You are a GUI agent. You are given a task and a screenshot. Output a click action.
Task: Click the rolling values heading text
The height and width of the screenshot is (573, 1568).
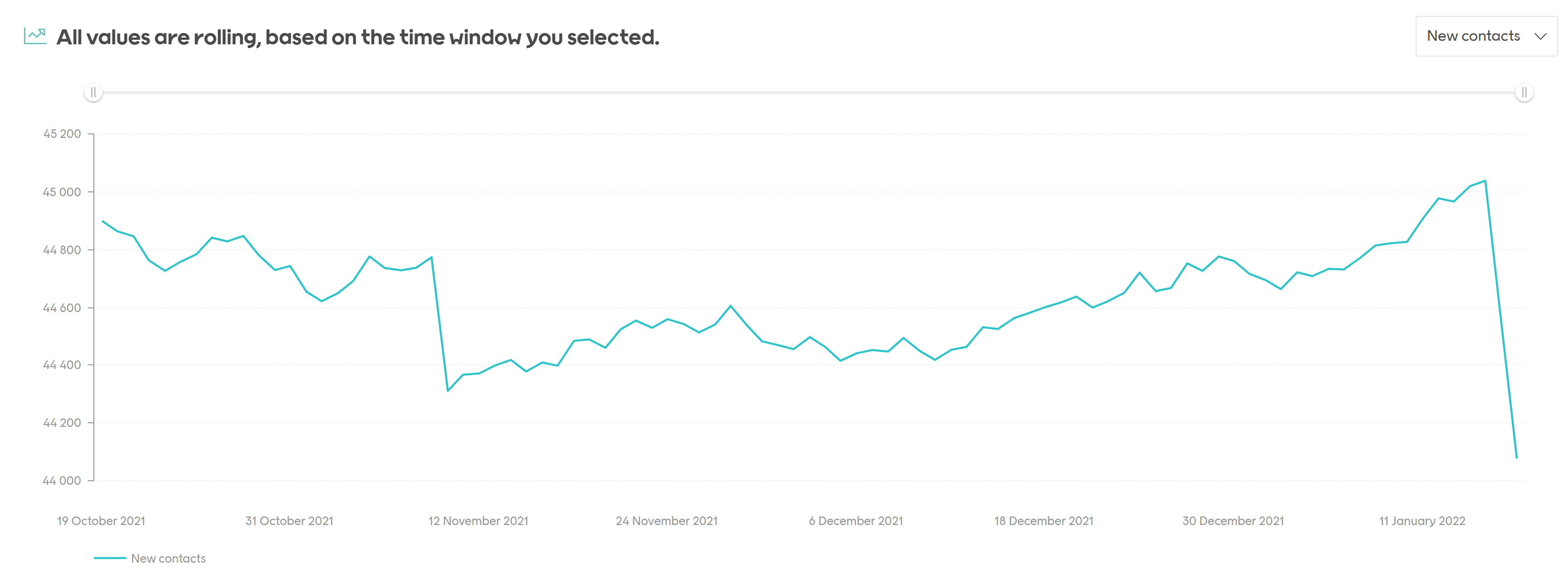358,37
